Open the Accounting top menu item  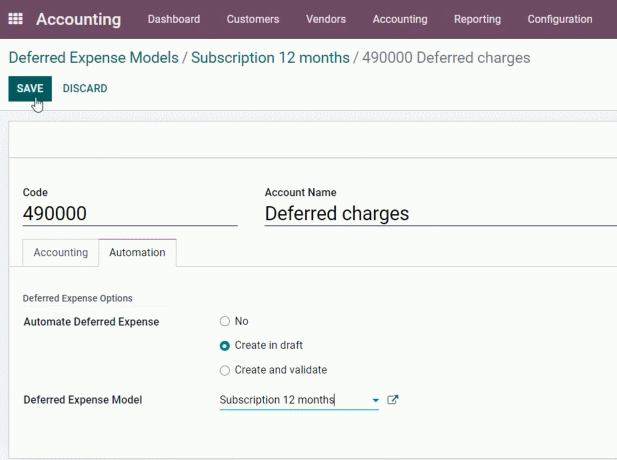click(x=400, y=19)
